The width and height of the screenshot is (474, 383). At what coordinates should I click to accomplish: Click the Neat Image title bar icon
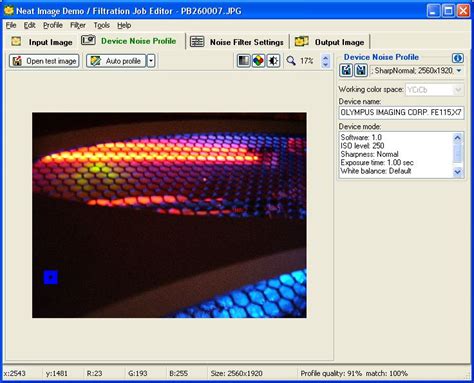[x=9, y=11]
